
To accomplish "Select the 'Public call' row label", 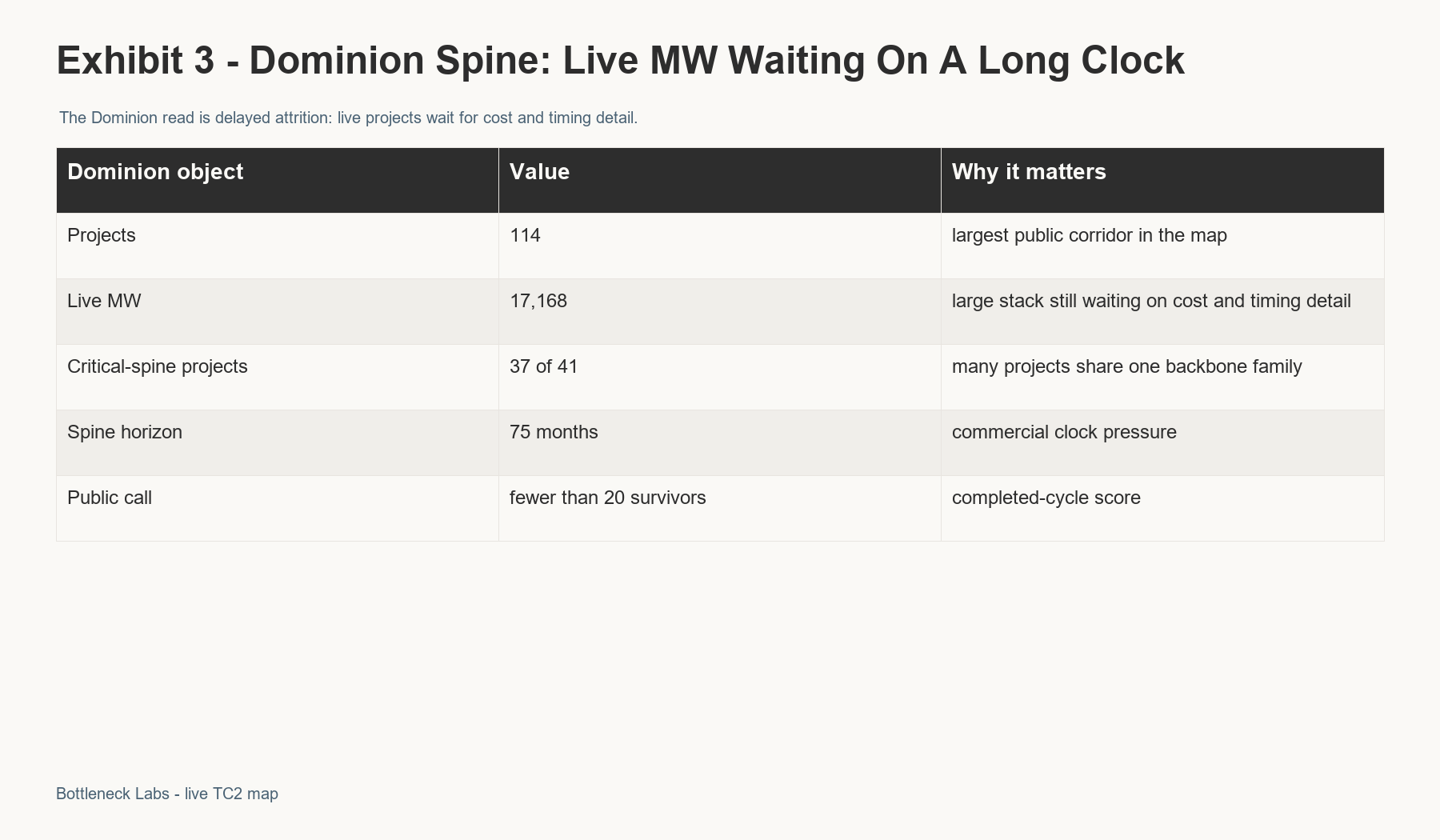I will [x=278, y=508].
